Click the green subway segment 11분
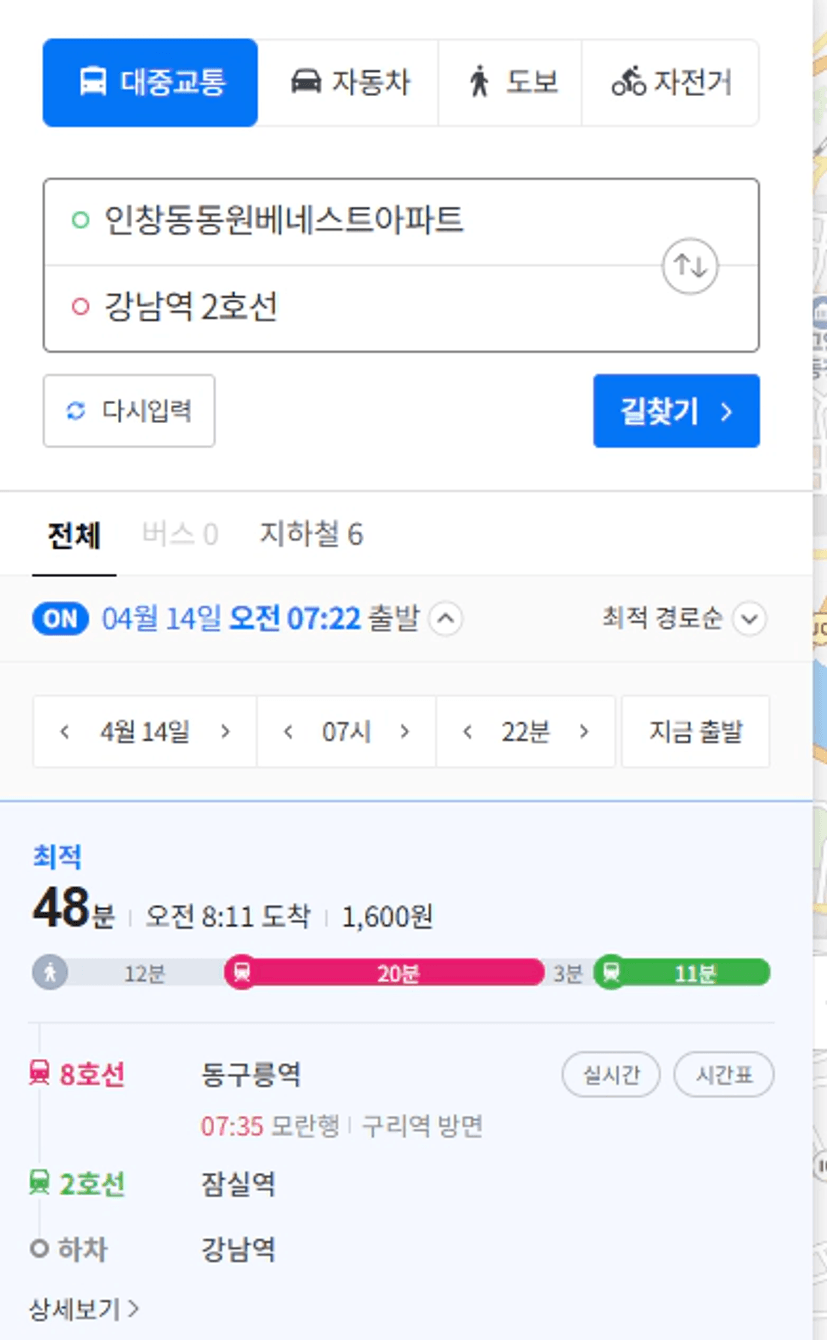Image resolution: width=827 pixels, height=1340 pixels. coord(682,973)
